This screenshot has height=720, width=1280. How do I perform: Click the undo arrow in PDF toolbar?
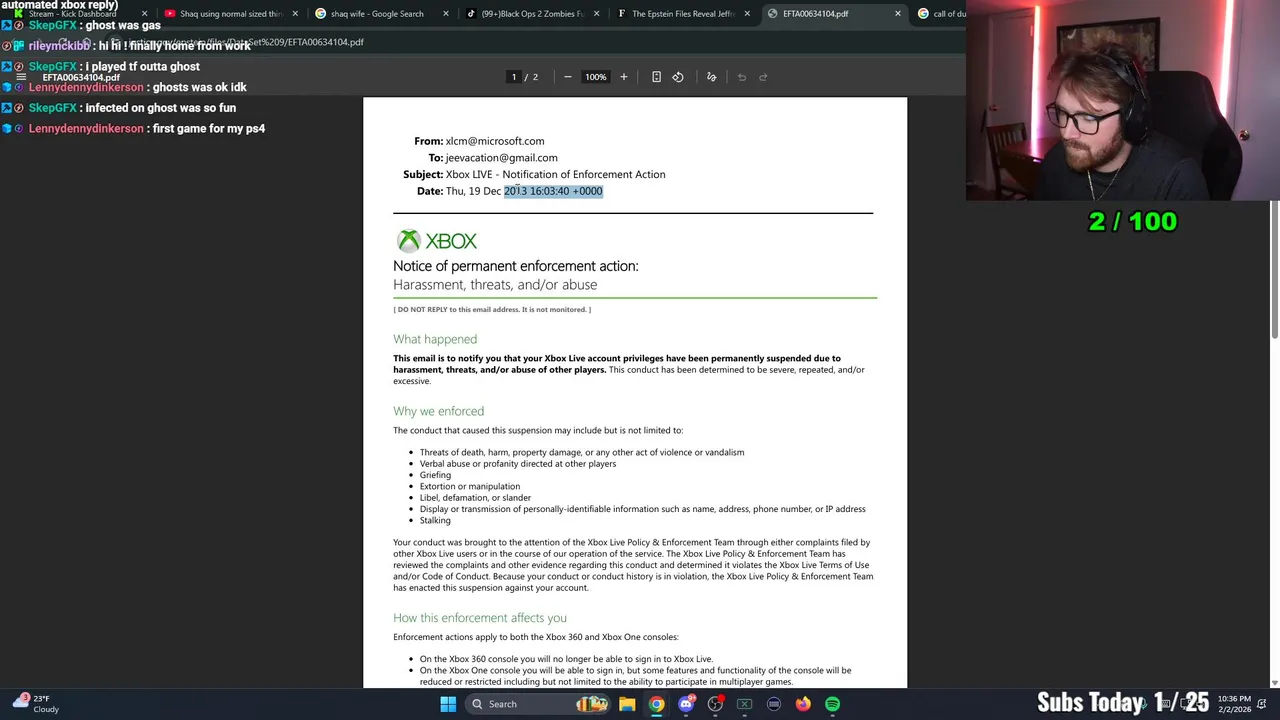(742, 77)
